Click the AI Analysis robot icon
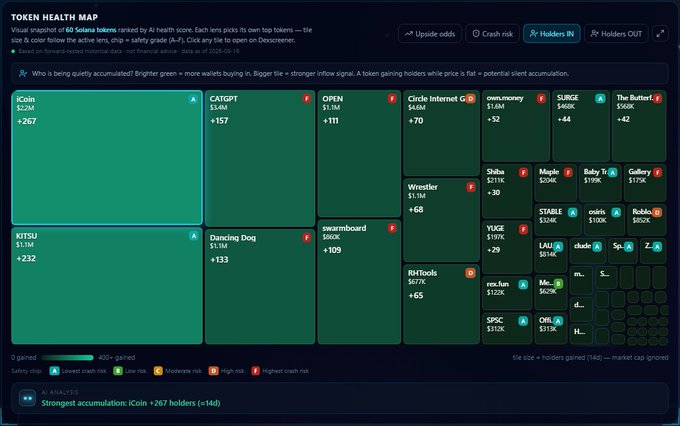680x426 pixels. (x=27, y=398)
